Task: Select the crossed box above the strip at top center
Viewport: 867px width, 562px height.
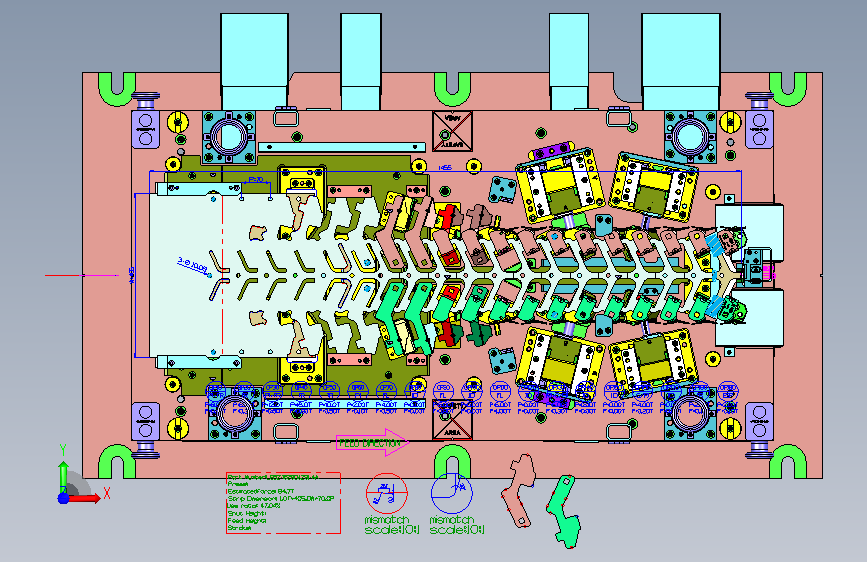Action: coord(452,131)
